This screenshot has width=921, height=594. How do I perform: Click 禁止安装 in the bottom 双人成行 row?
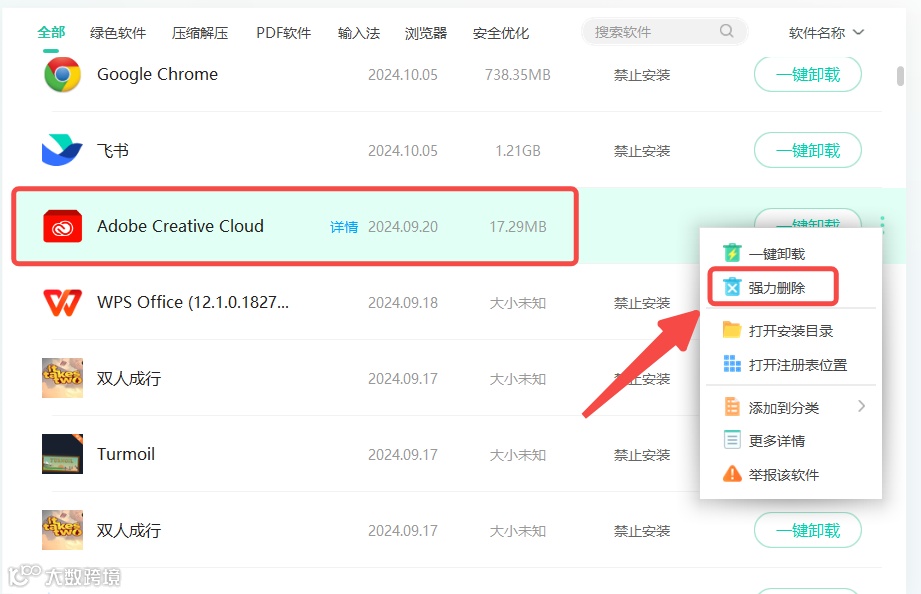642,531
